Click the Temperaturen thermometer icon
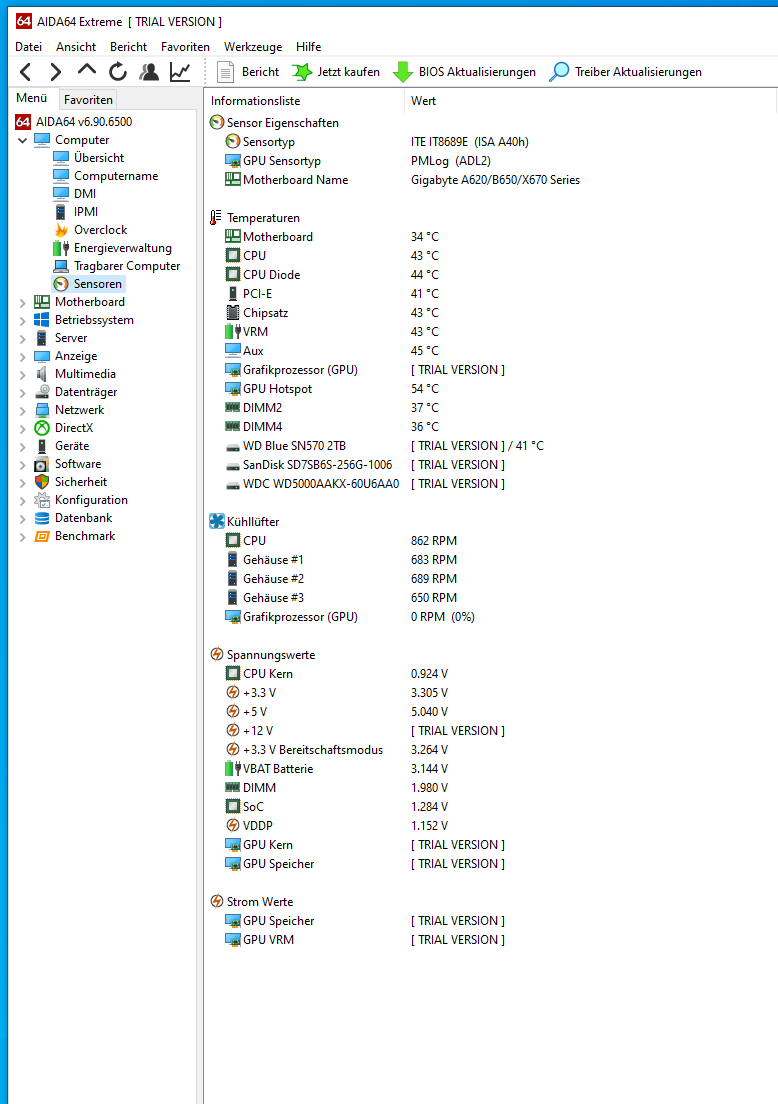This screenshot has width=778, height=1104. pos(216,218)
